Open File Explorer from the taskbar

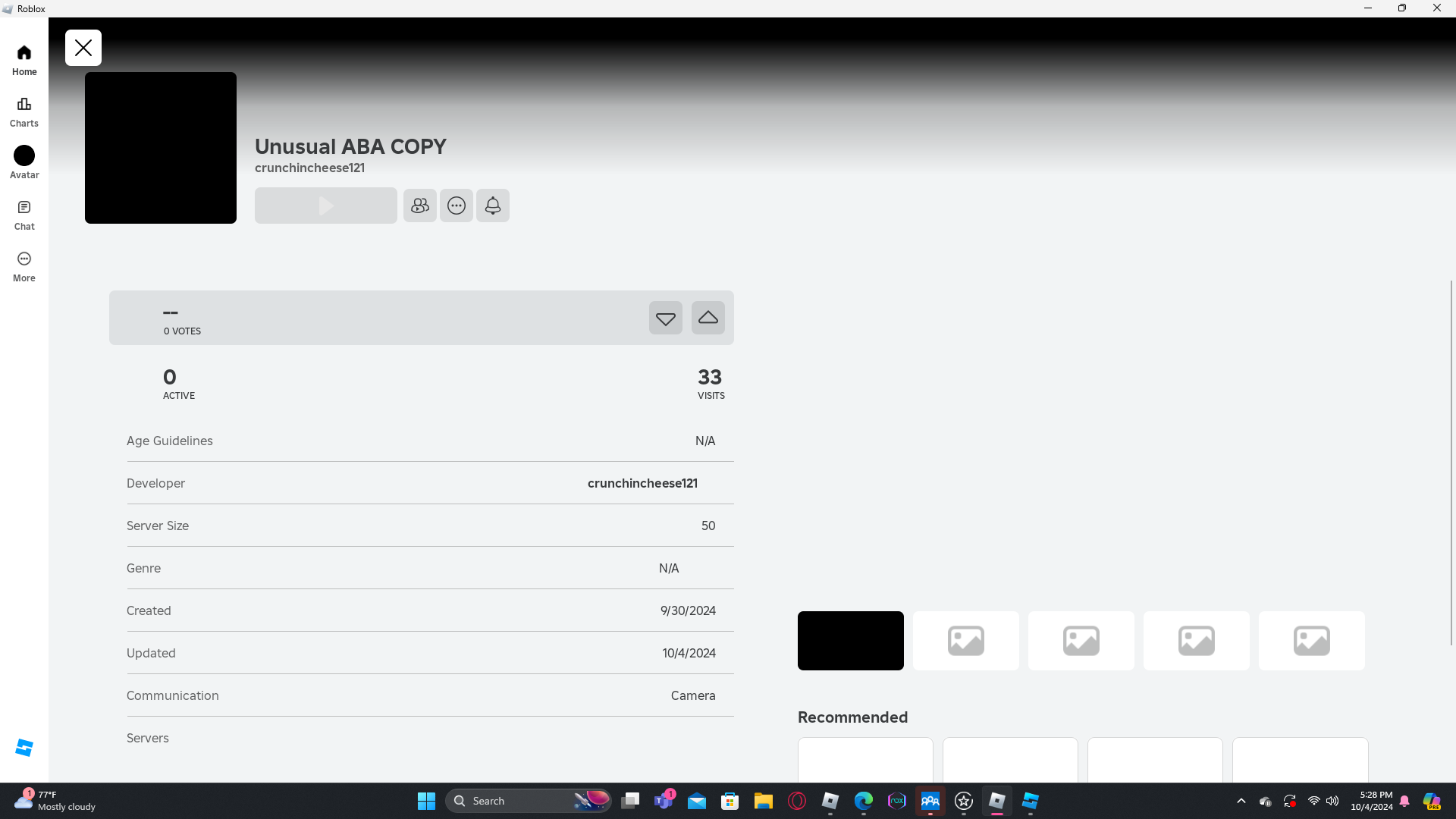[x=763, y=801]
